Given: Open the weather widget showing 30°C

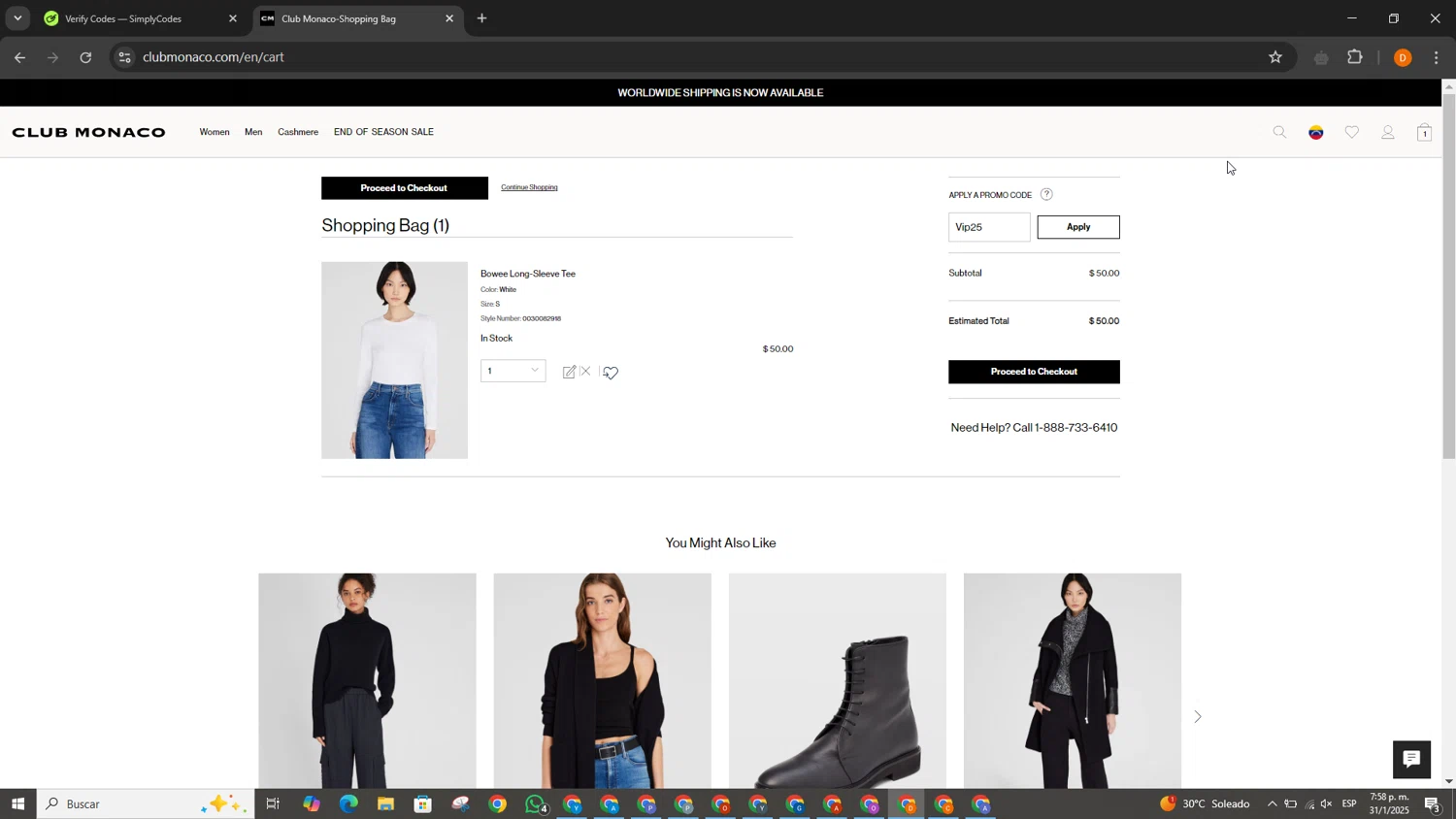Looking at the screenshot, I should tap(1205, 804).
